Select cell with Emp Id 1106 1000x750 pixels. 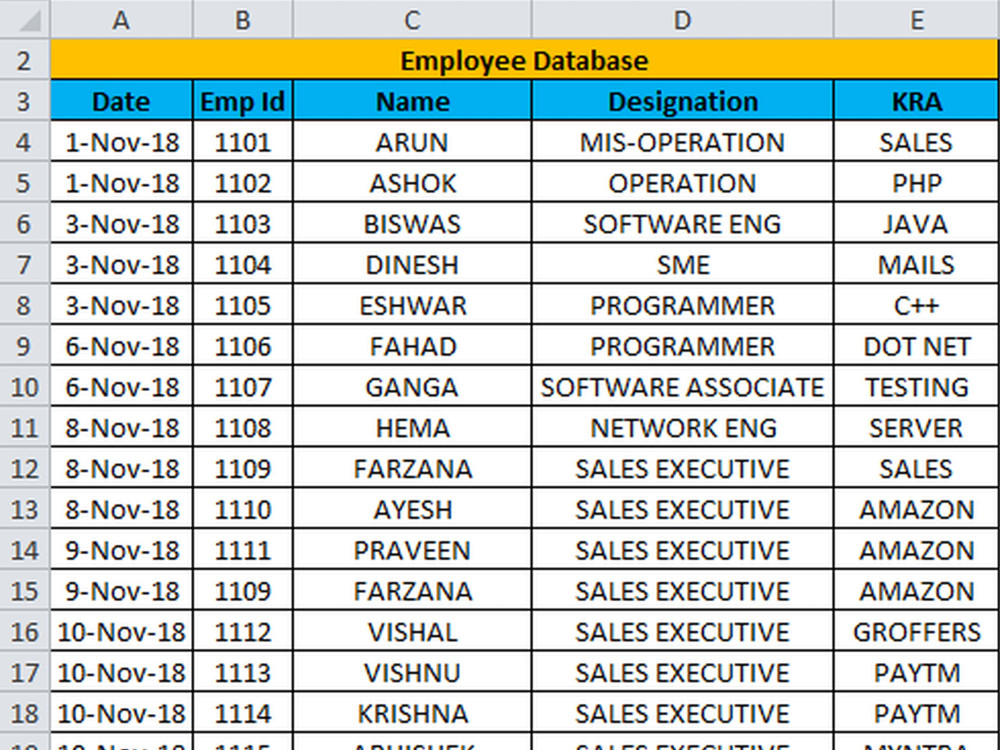coord(243,346)
